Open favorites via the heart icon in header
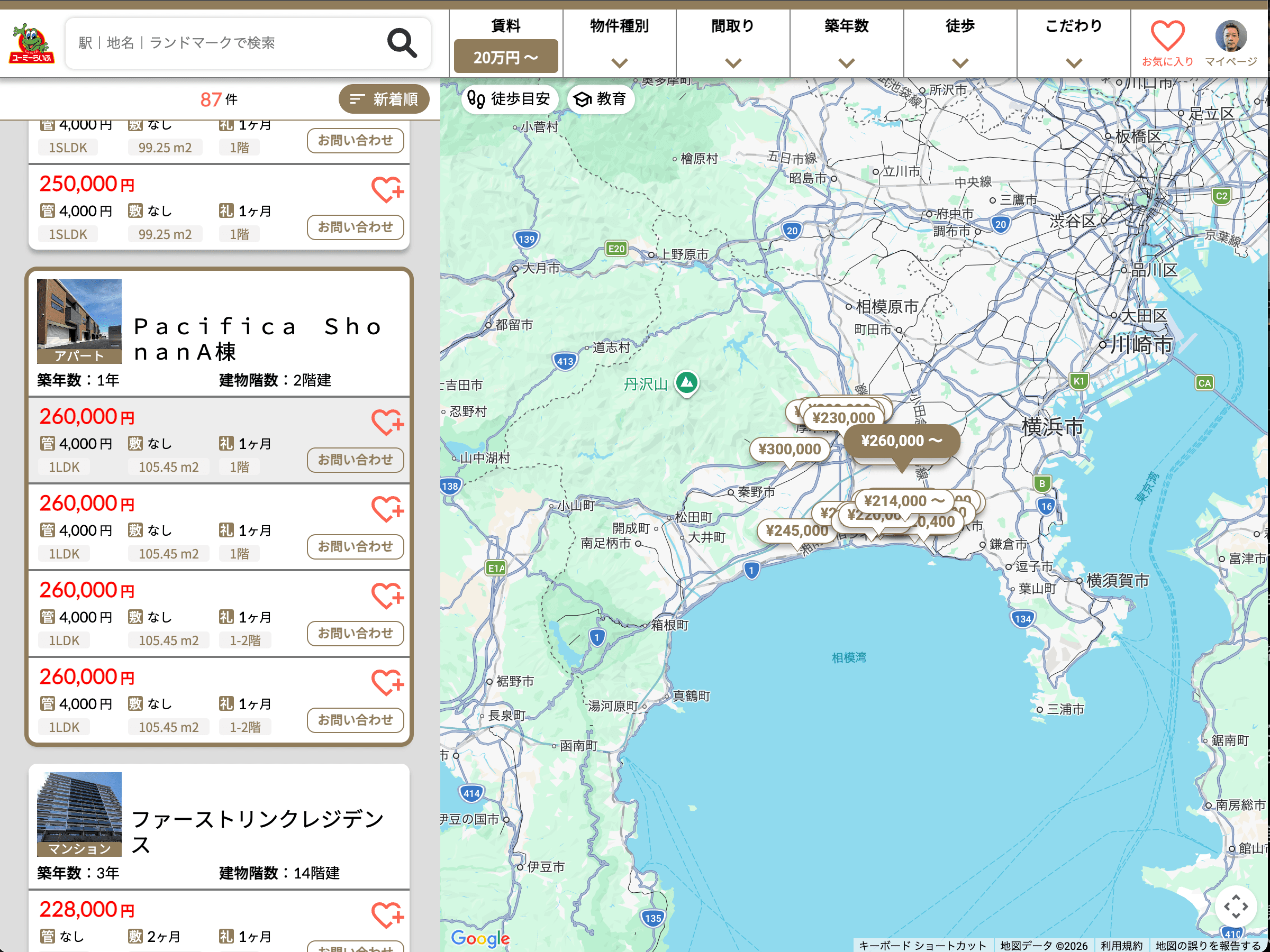This screenshot has height=952, width=1270. point(1167,36)
